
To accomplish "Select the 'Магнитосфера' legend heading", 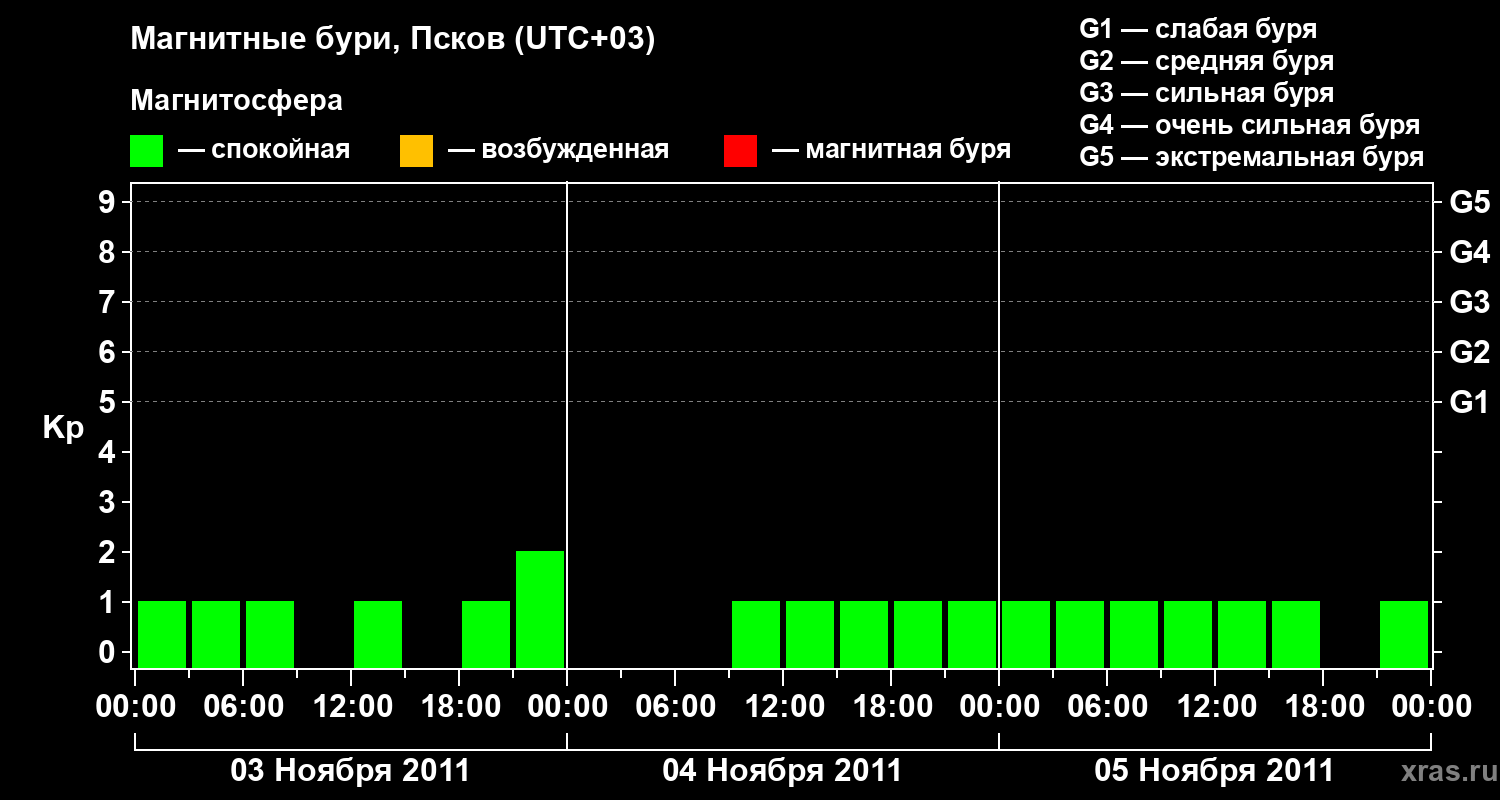I will (236, 100).
